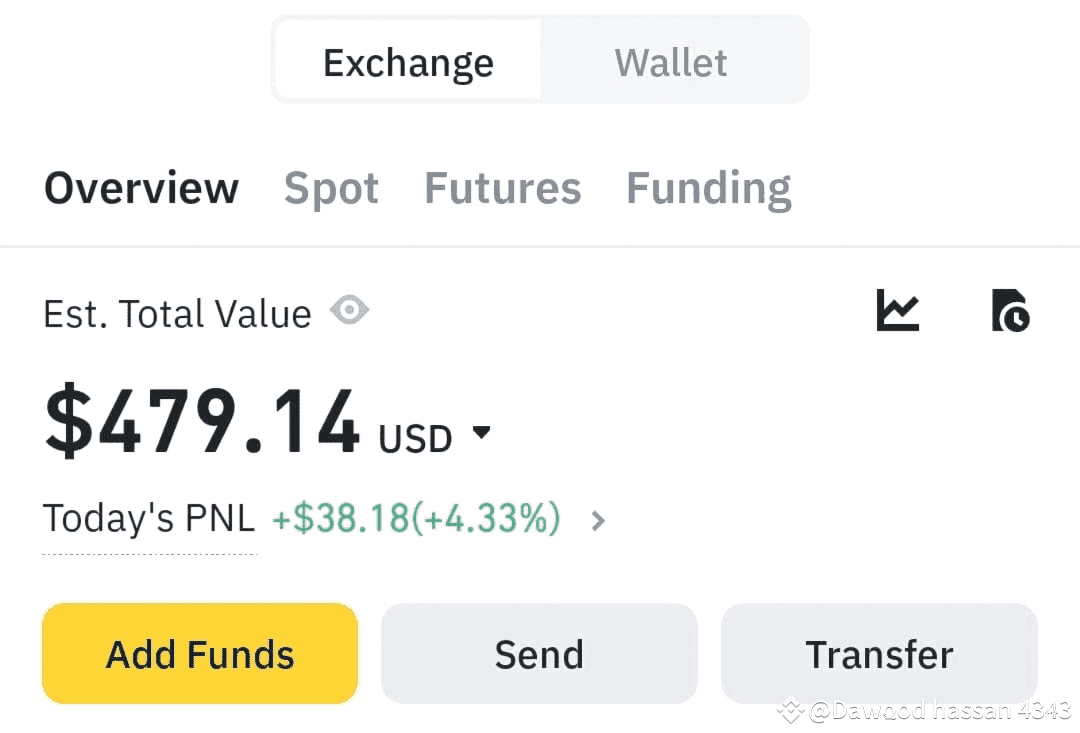The width and height of the screenshot is (1080, 733).
Task: Switch to the Wallet toggle option
Action: [671, 63]
